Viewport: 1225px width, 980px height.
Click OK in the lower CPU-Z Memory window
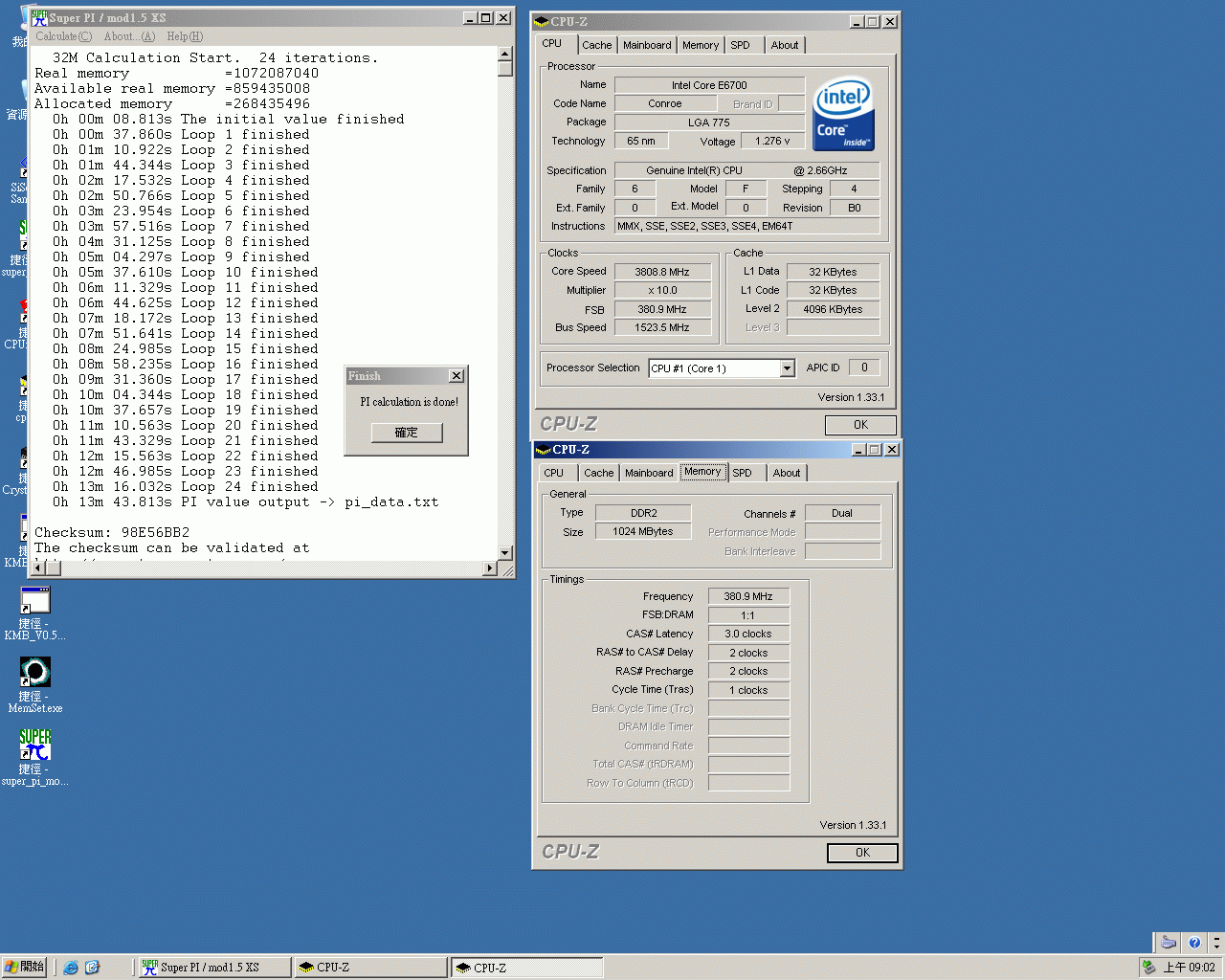click(863, 853)
